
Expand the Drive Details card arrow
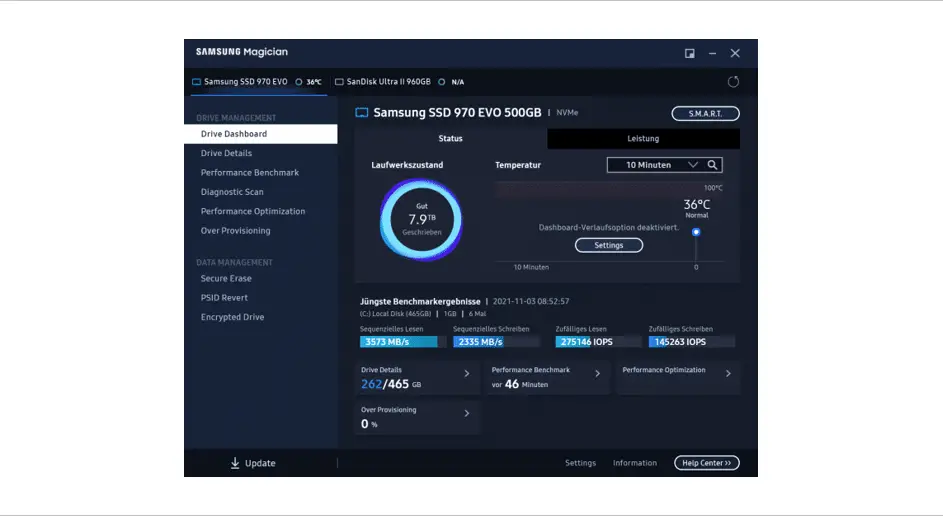(467, 373)
